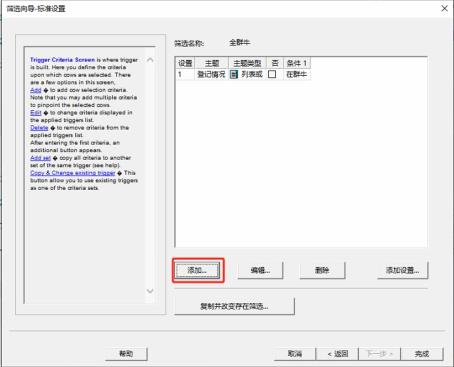Open the Add help link
This screenshot has width=454, height=367.
tap(36, 90)
